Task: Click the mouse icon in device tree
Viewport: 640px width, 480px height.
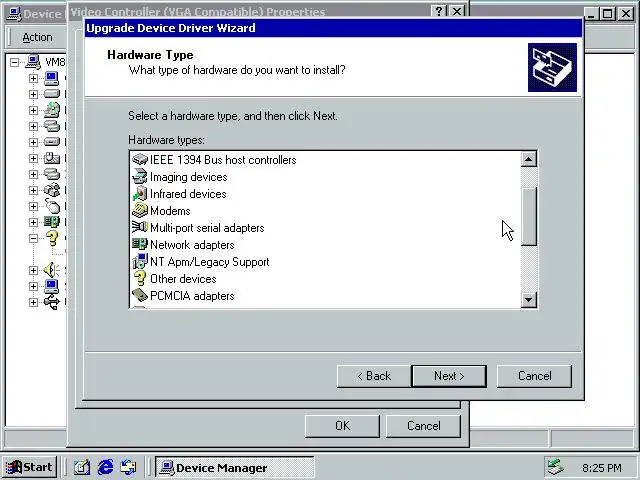Action: (52, 206)
